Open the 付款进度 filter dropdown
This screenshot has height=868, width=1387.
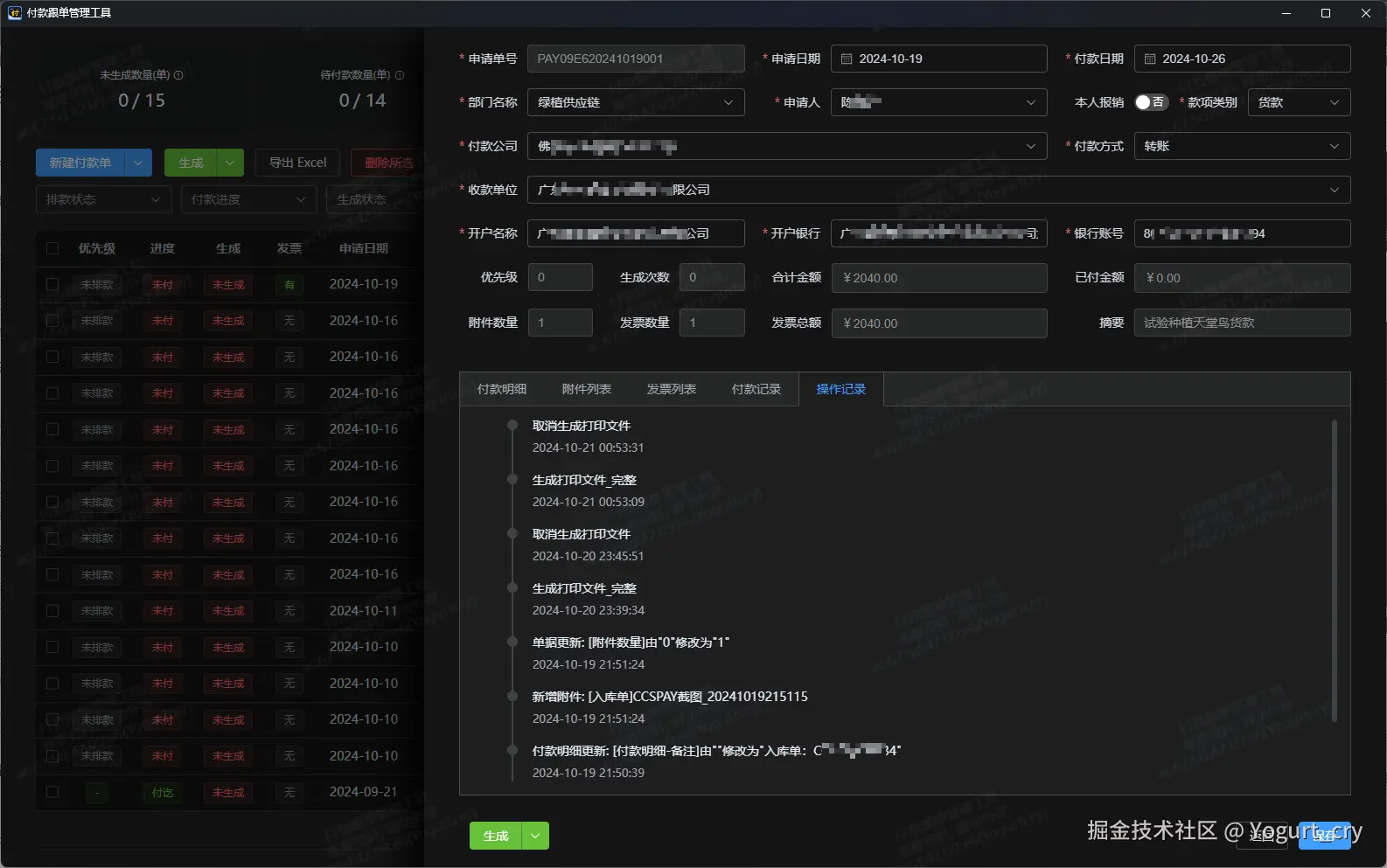[248, 199]
